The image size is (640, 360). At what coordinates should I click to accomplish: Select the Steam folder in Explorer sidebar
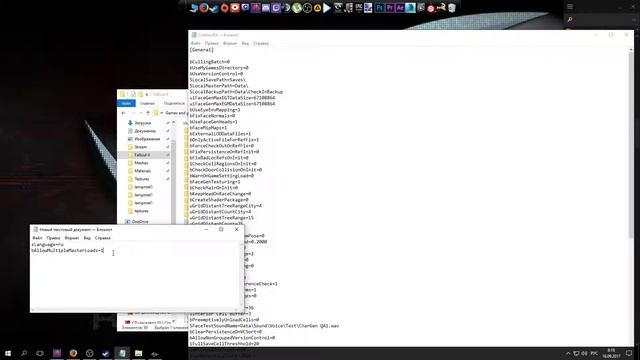coord(140,147)
